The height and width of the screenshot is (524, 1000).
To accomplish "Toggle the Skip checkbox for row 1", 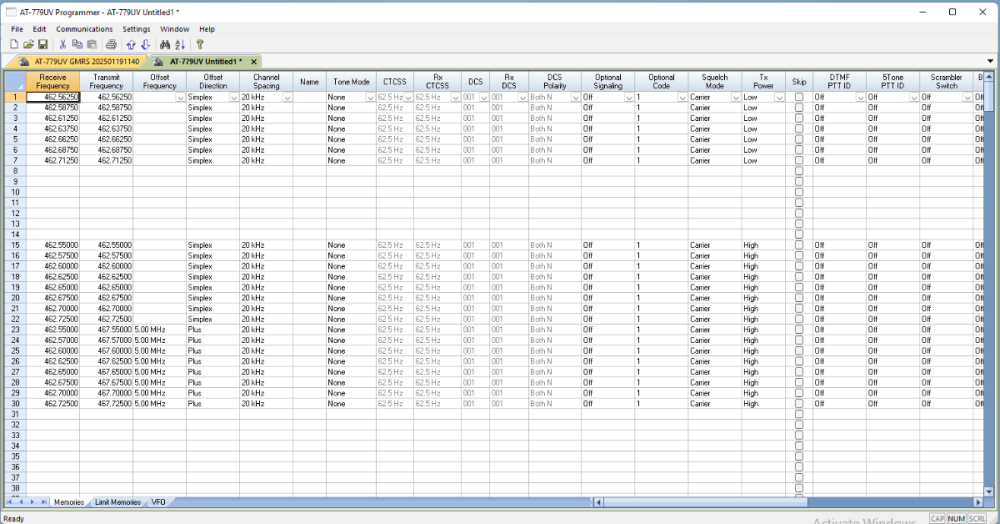I will [x=798, y=98].
